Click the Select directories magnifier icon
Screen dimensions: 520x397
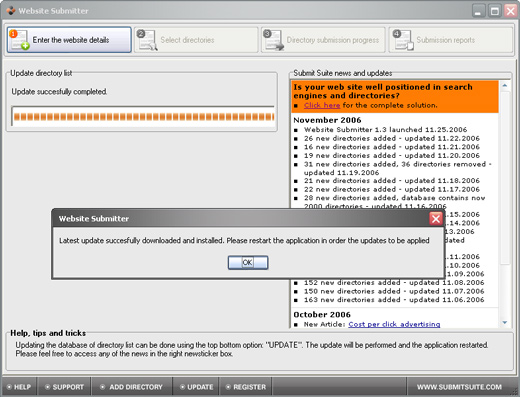click(x=147, y=40)
